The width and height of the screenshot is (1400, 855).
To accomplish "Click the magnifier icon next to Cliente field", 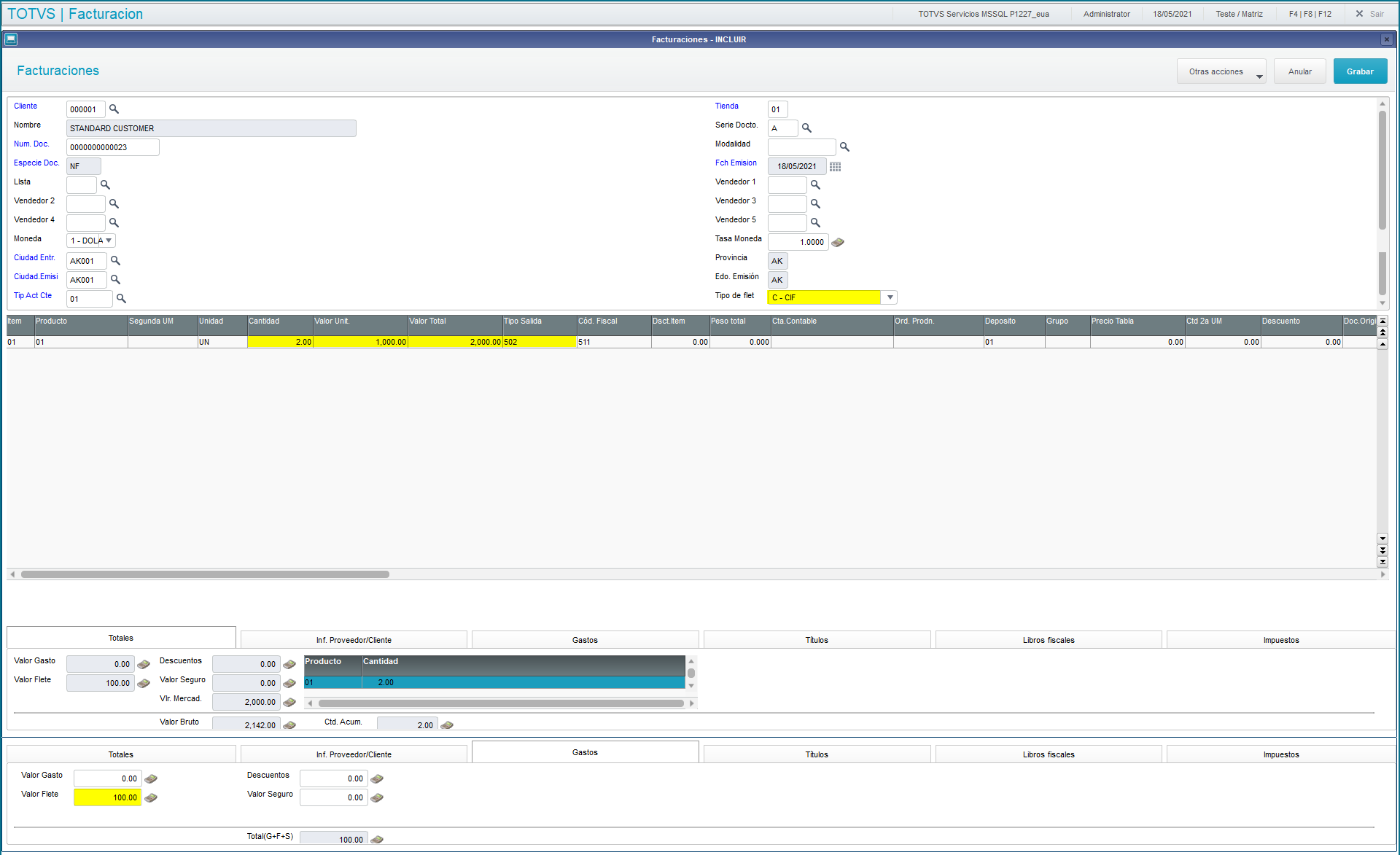I will [114, 109].
